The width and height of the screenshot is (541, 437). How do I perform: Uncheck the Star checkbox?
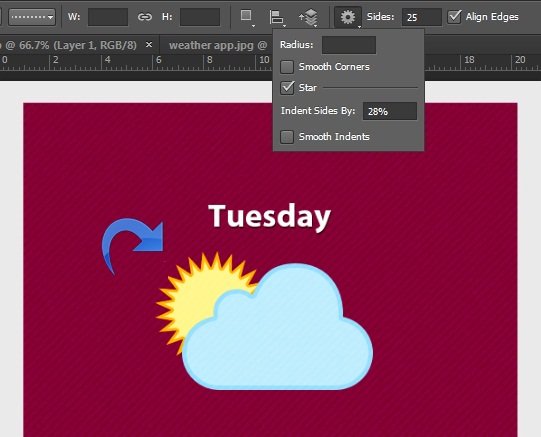pyautogui.click(x=287, y=88)
